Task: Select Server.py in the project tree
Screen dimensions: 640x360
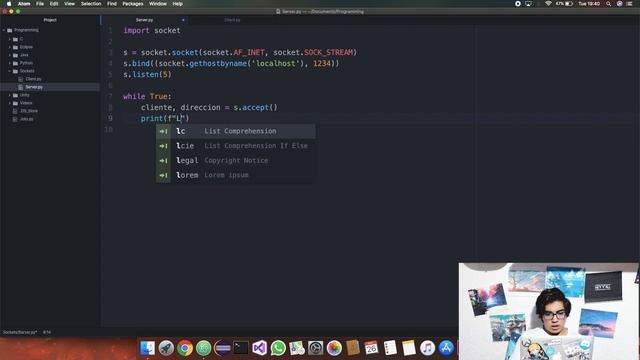Action: click(49, 87)
